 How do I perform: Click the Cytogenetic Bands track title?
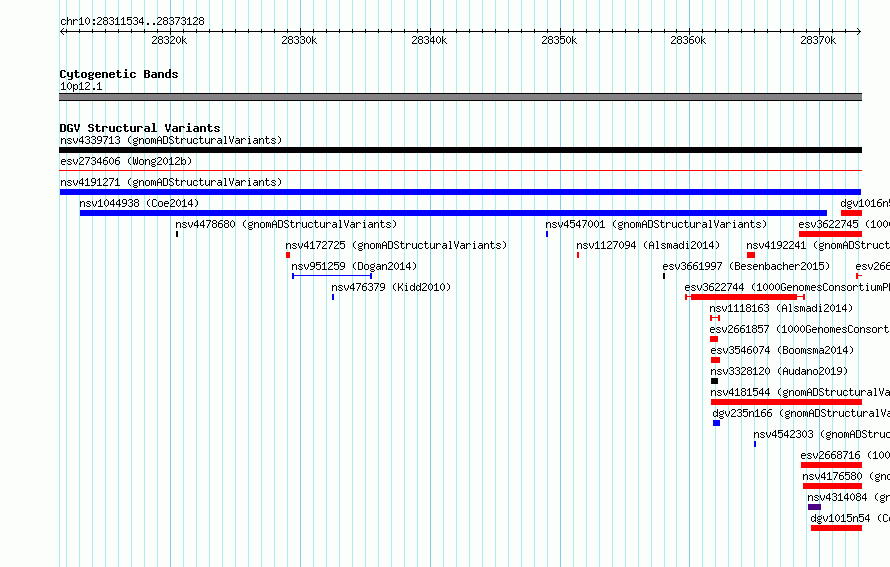click(x=119, y=74)
